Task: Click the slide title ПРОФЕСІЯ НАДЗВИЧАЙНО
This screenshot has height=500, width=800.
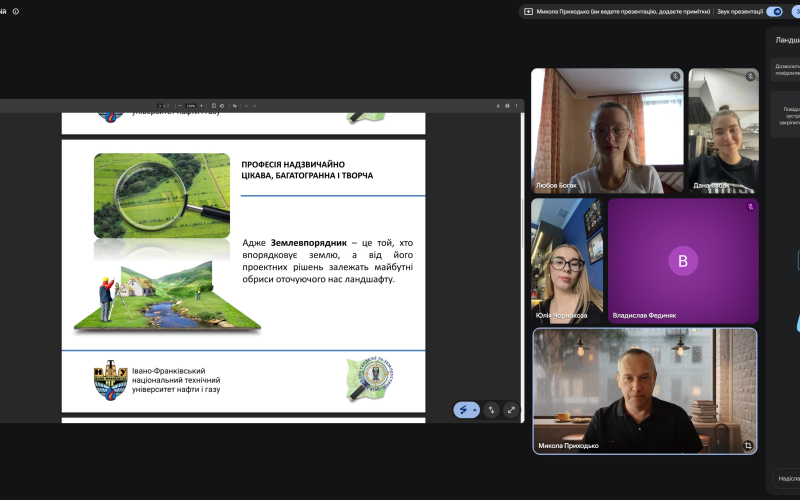Action: tap(293, 164)
